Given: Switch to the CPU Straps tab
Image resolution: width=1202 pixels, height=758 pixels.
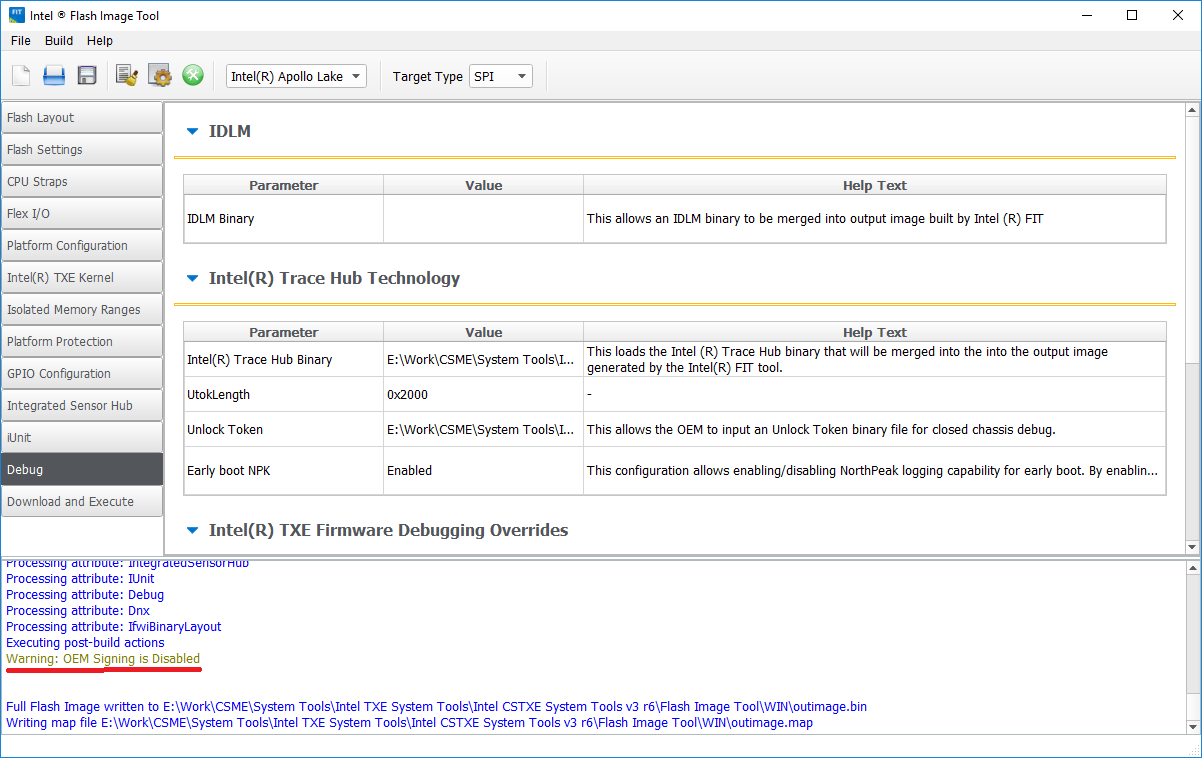Looking at the screenshot, I should 82,181.
